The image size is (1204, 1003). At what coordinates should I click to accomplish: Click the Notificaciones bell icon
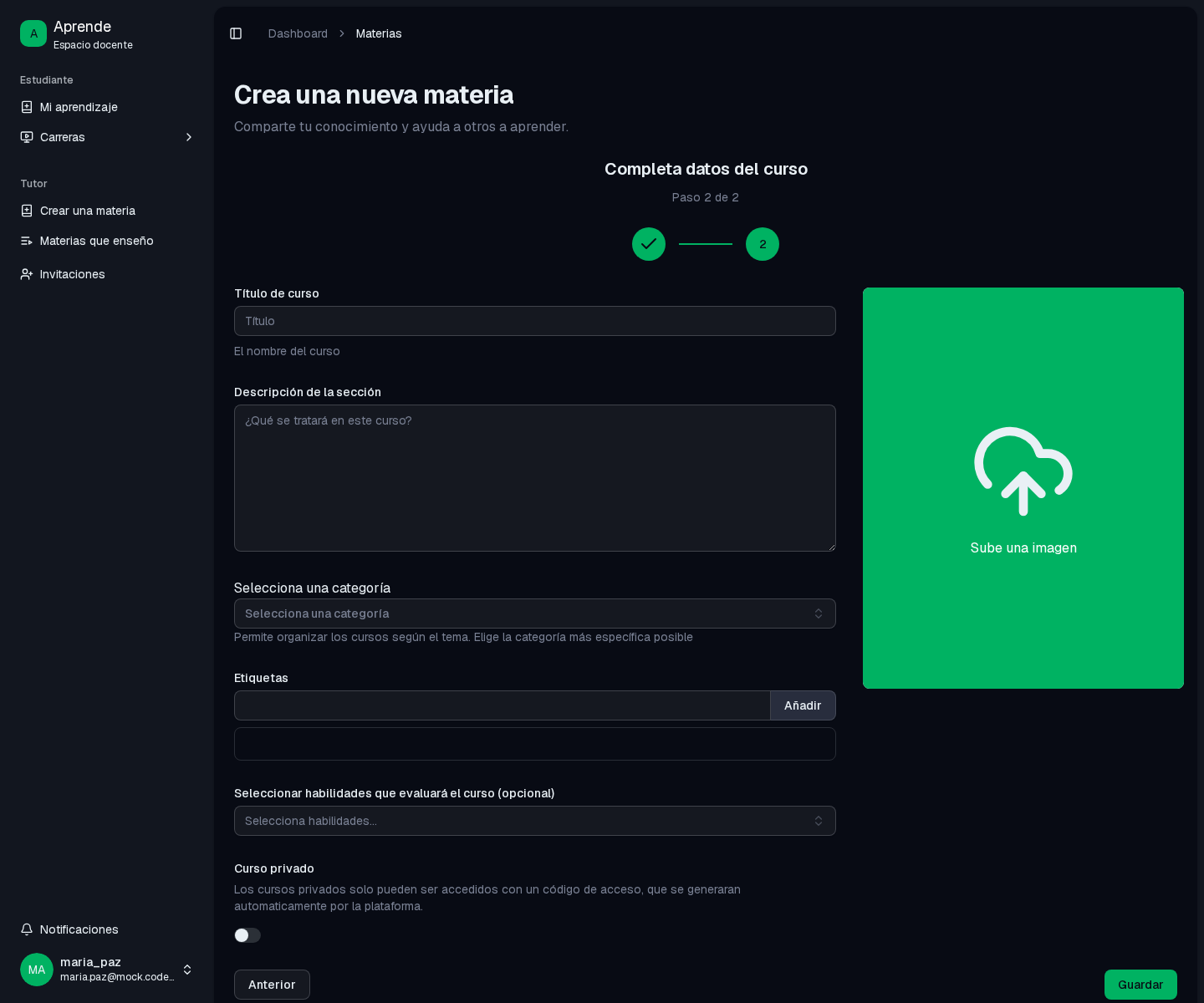(27, 929)
